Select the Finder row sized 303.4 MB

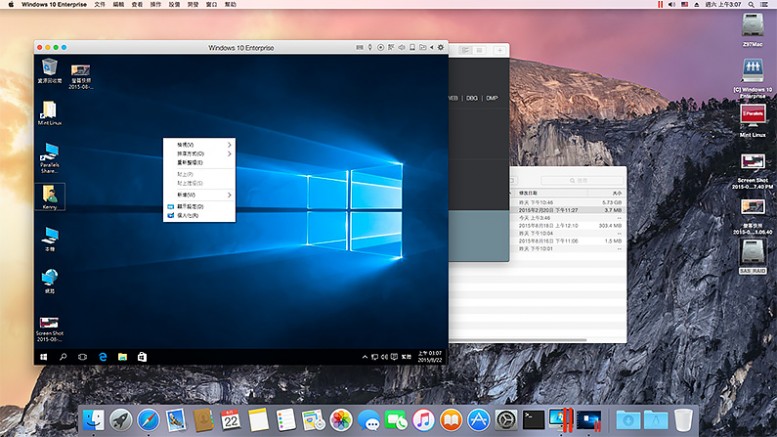[x=567, y=225]
